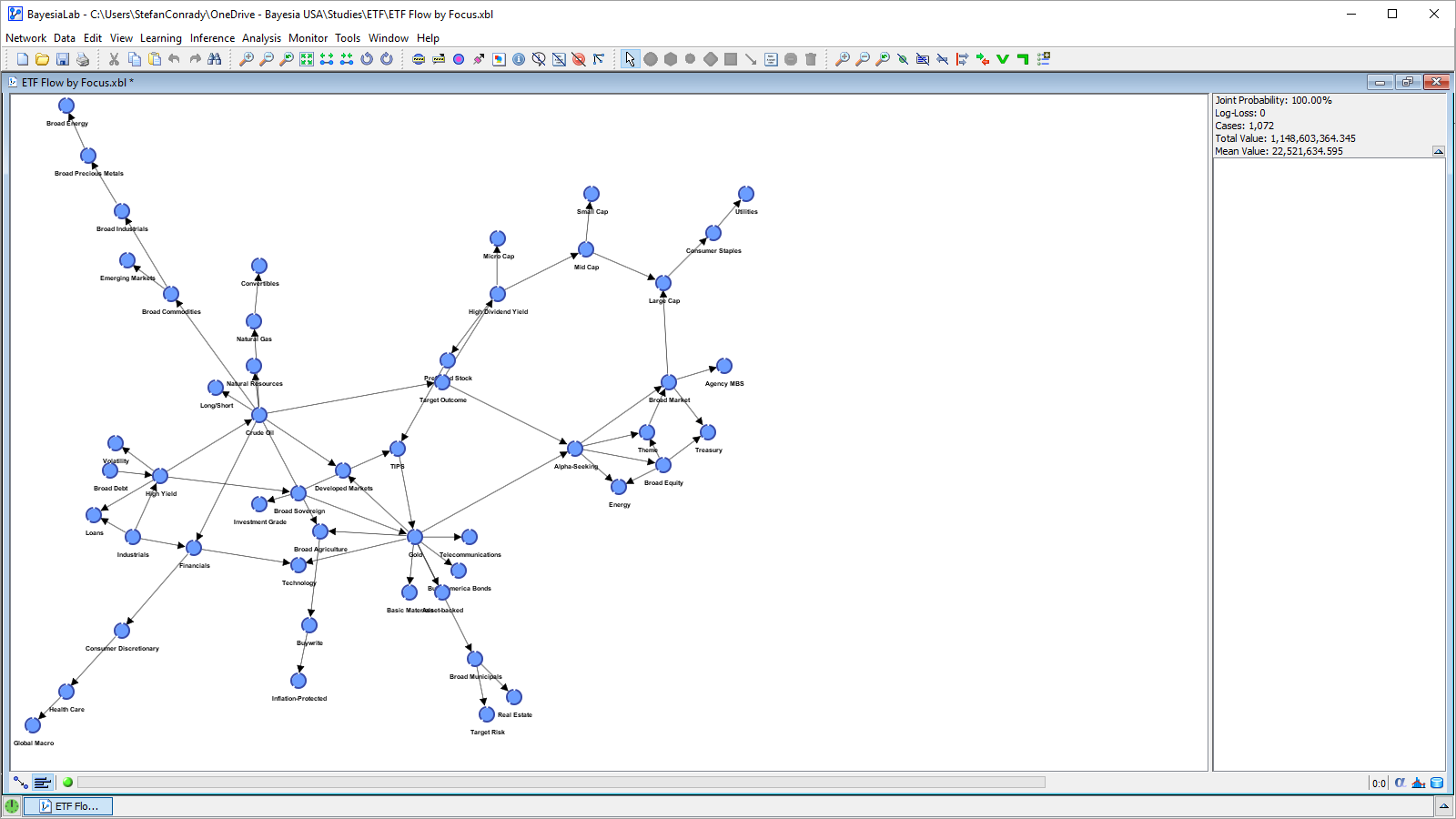Click the Print icon in toolbar
1456x819 pixels.
(83, 59)
